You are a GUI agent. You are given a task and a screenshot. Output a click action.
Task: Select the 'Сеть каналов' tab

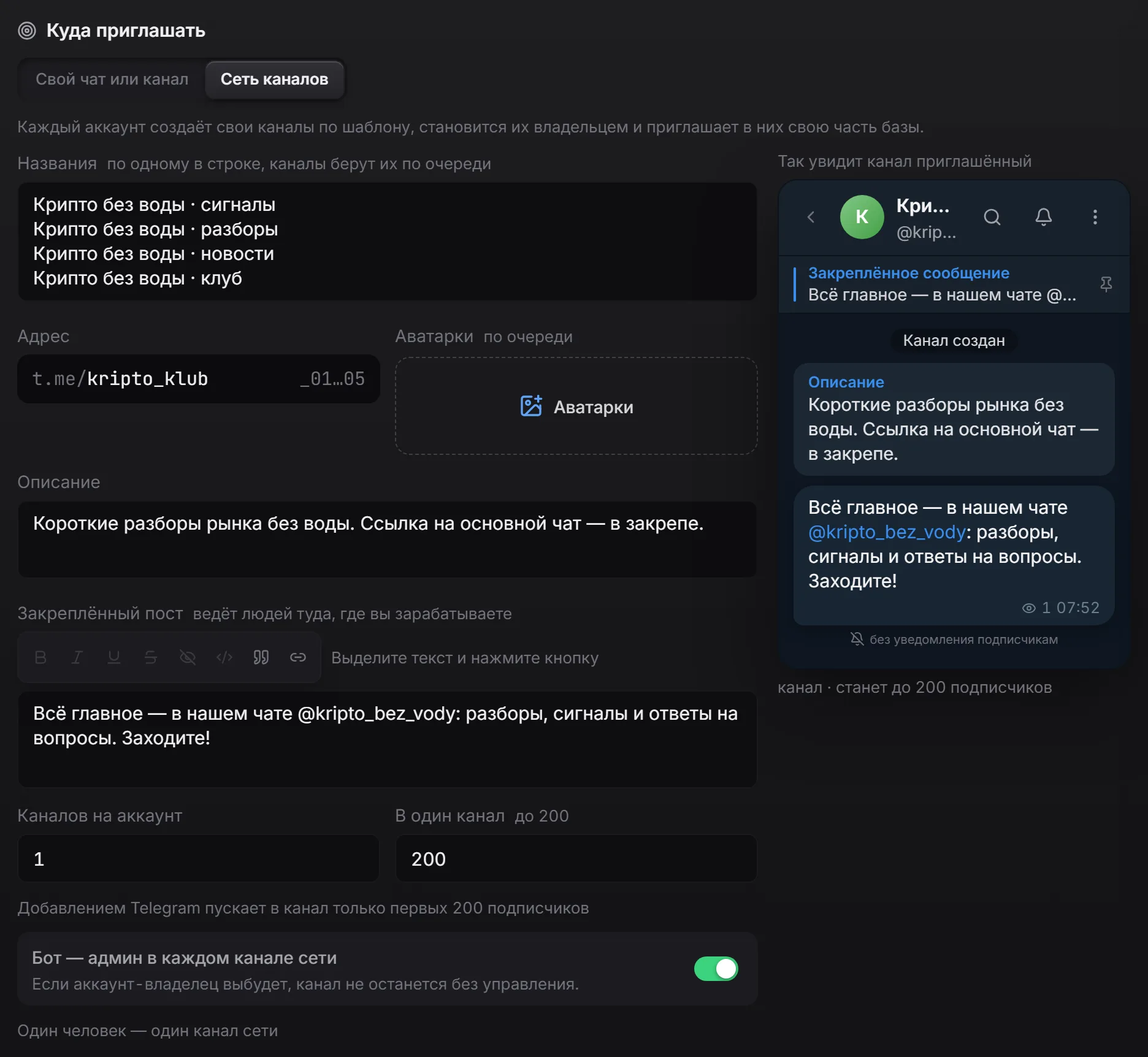pyautogui.click(x=274, y=79)
